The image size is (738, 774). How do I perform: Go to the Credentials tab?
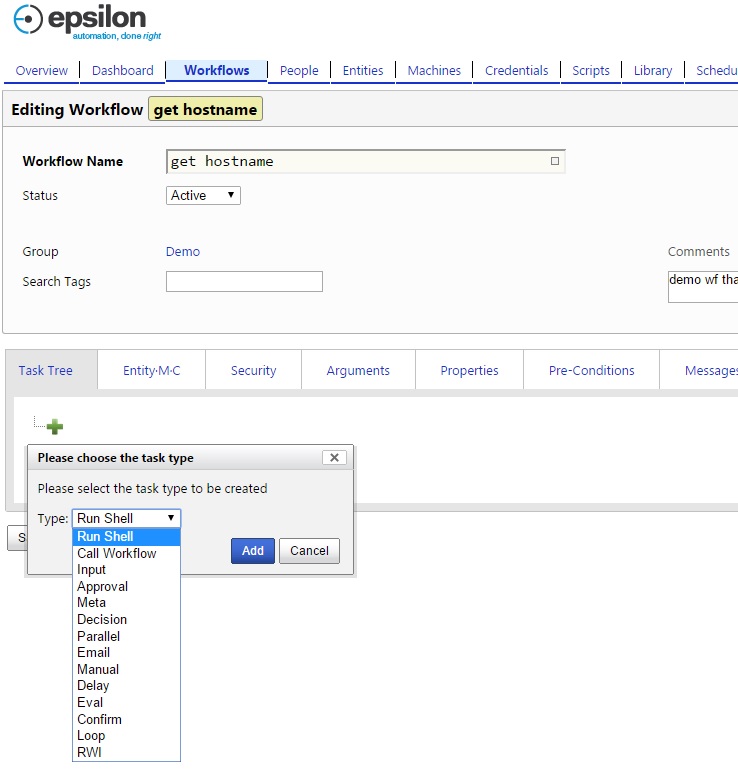pyautogui.click(x=516, y=71)
